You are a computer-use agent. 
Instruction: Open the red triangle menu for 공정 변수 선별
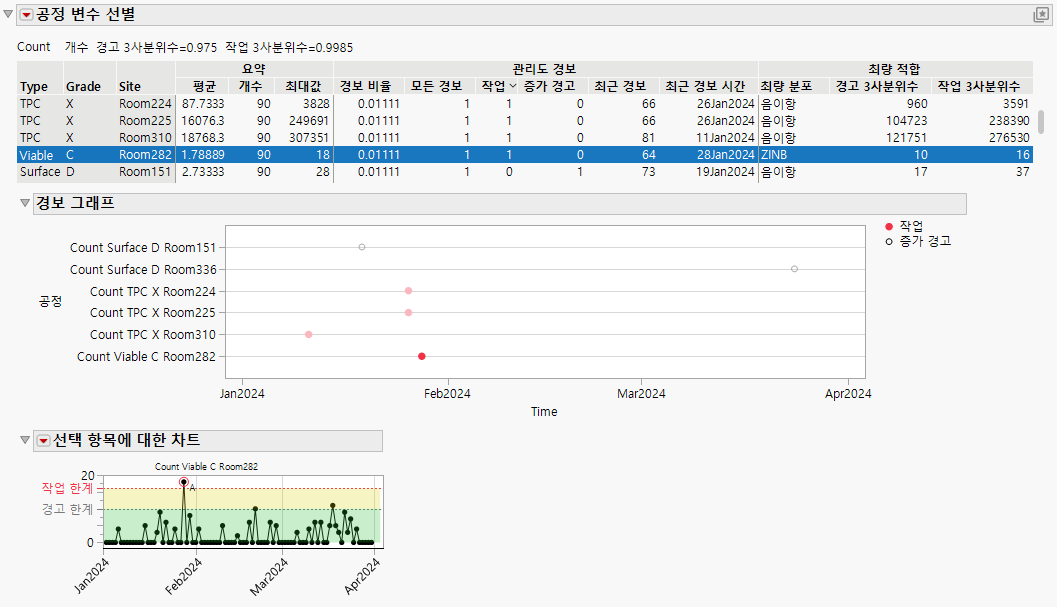[x=26, y=15]
